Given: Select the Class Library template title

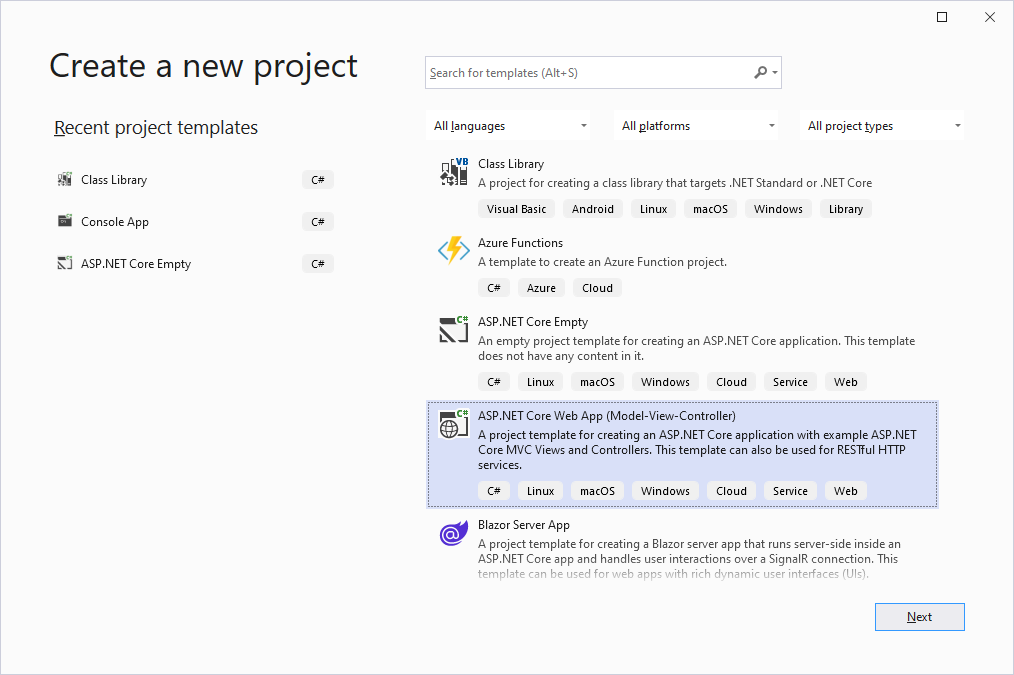Looking at the screenshot, I should (x=511, y=164).
